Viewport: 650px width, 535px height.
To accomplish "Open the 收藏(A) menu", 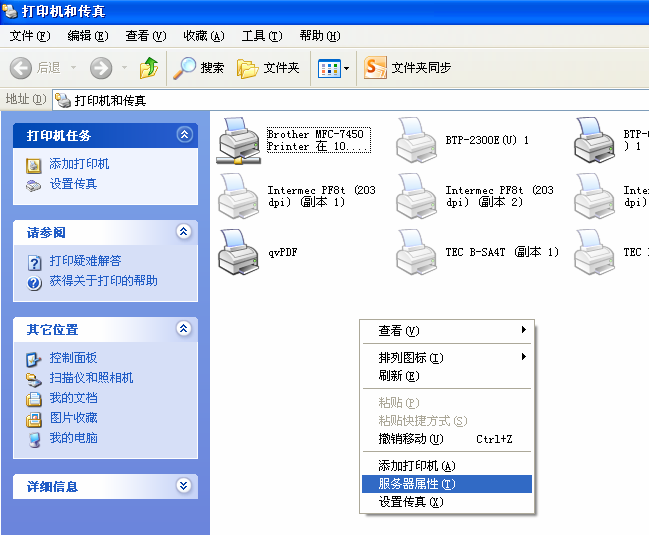I will click(x=204, y=36).
